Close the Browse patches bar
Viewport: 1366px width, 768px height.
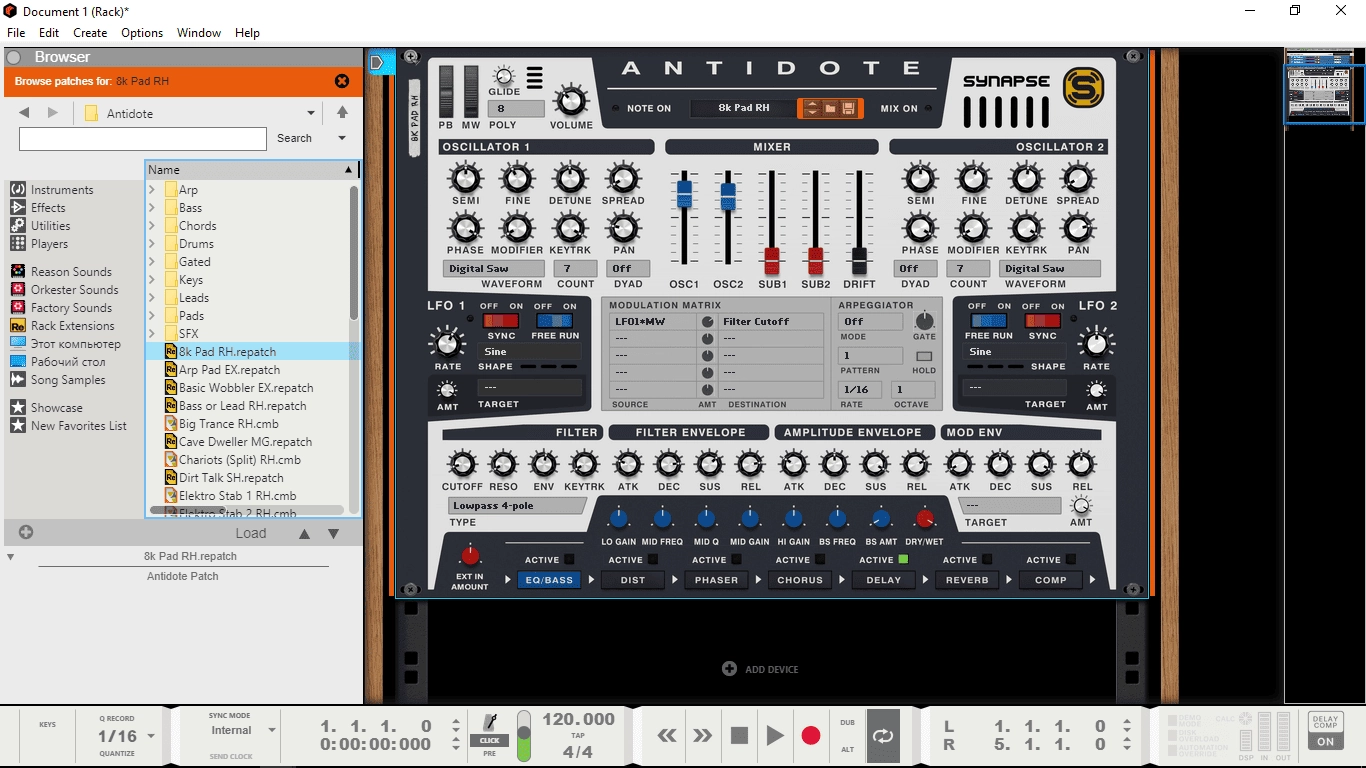[x=342, y=81]
